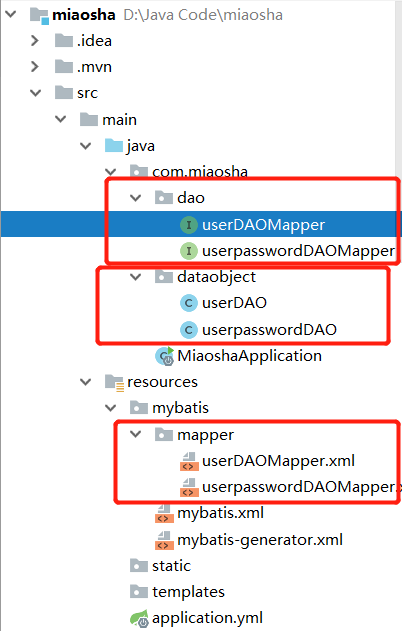Click the MiaoshaApplication Spring Boot class icon
The height and width of the screenshot is (631, 402).
click(x=165, y=356)
